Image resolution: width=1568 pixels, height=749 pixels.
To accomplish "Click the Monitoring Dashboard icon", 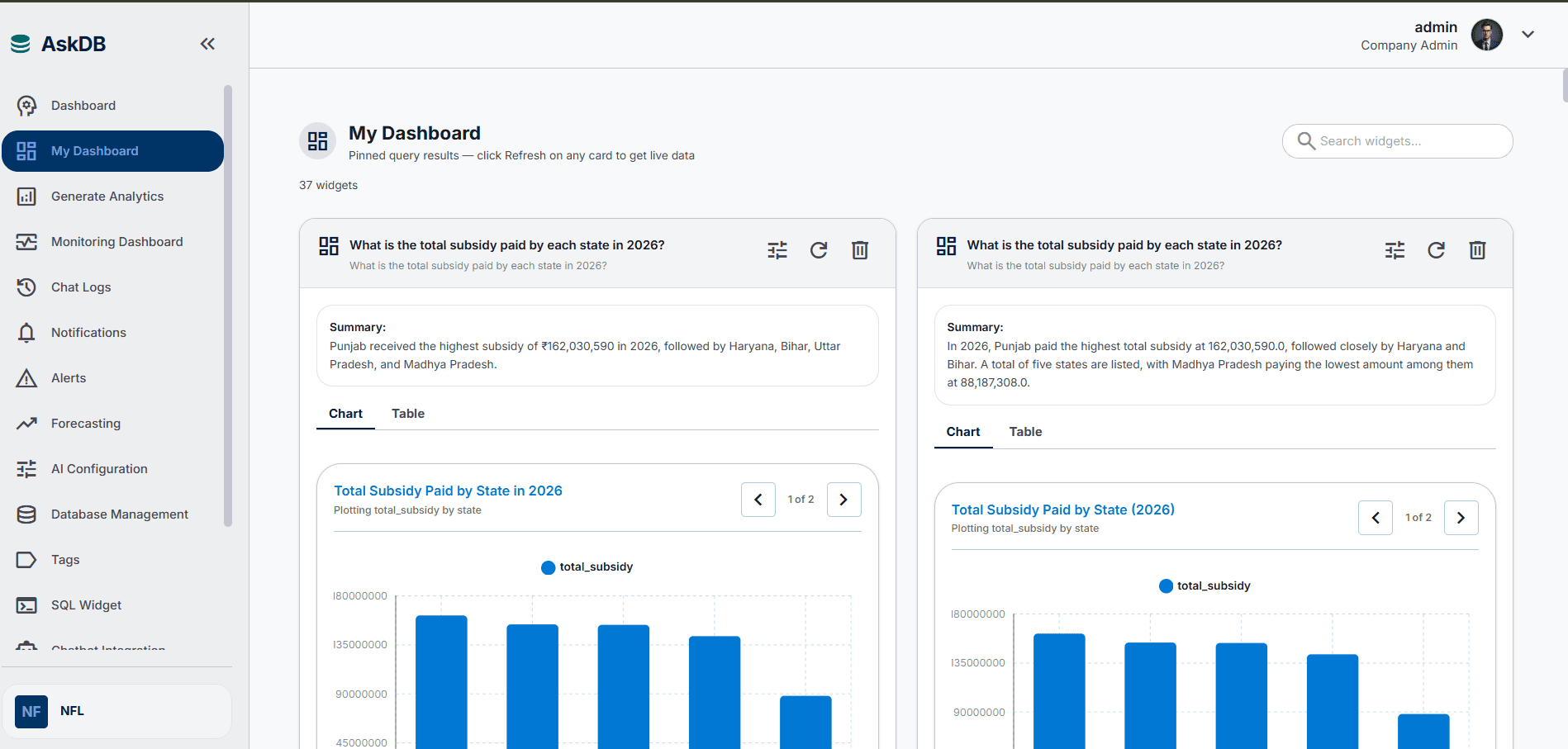I will click(26, 242).
